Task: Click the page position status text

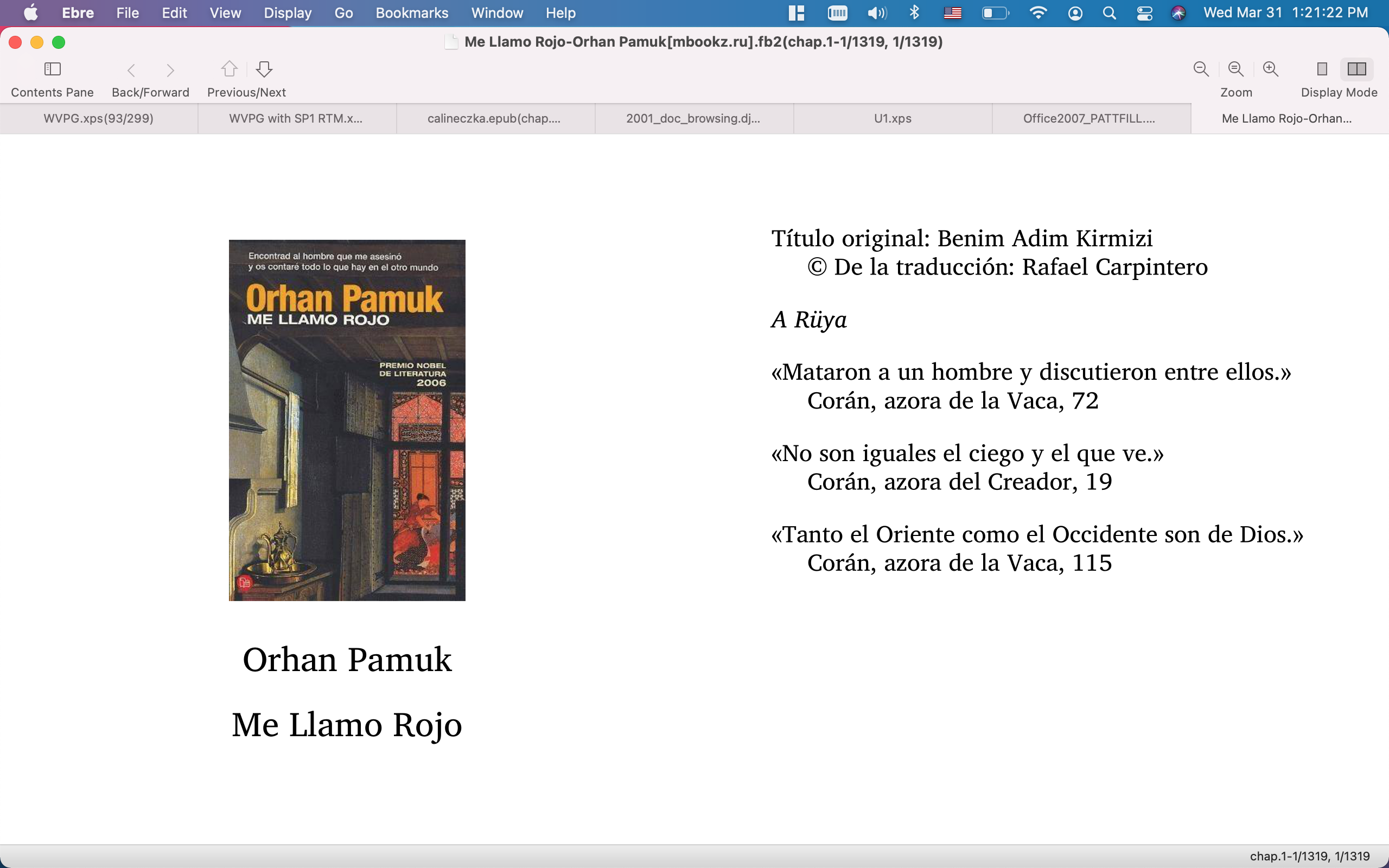Action: click(1310, 856)
